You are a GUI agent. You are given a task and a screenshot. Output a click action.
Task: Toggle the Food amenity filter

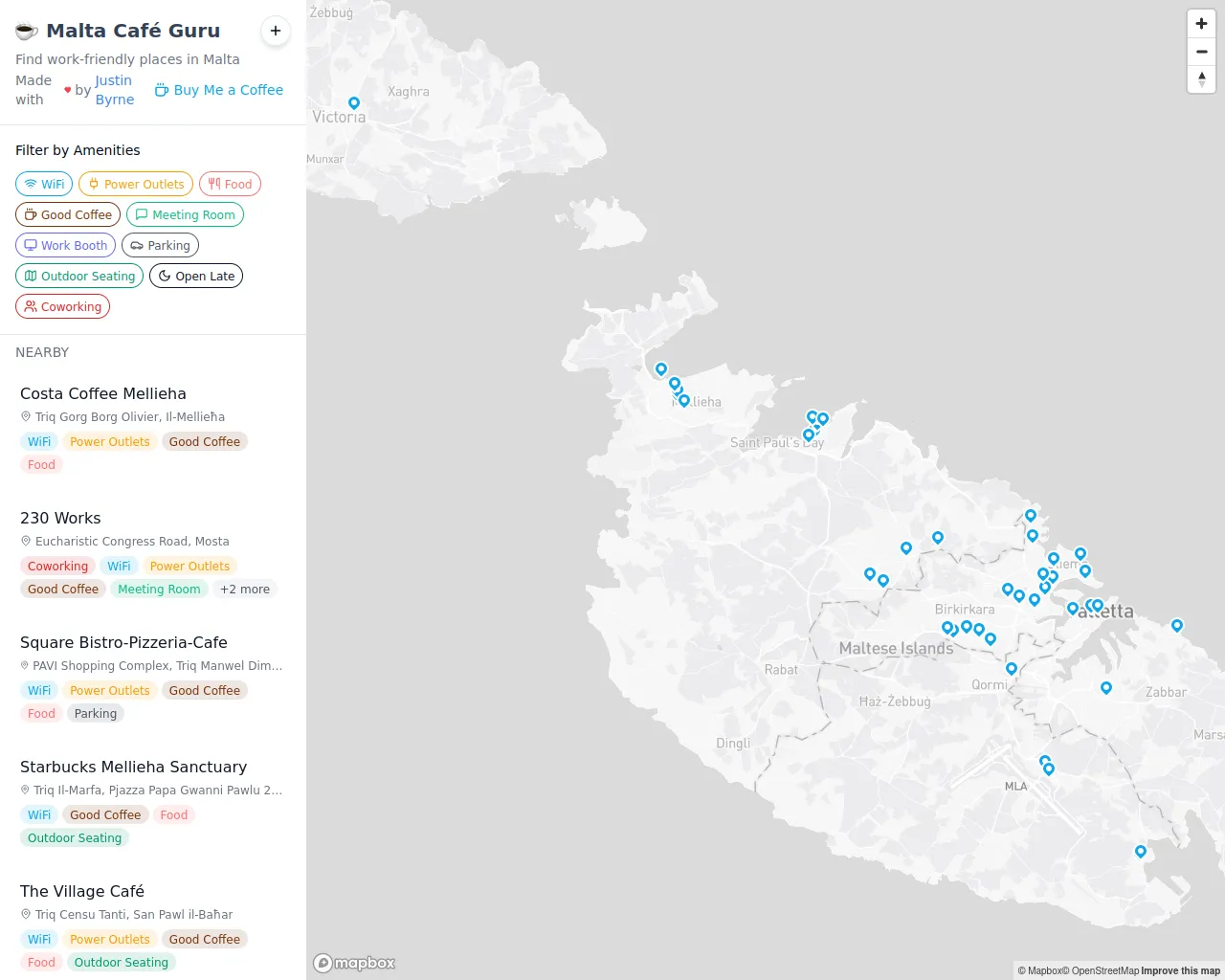[x=230, y=184]
